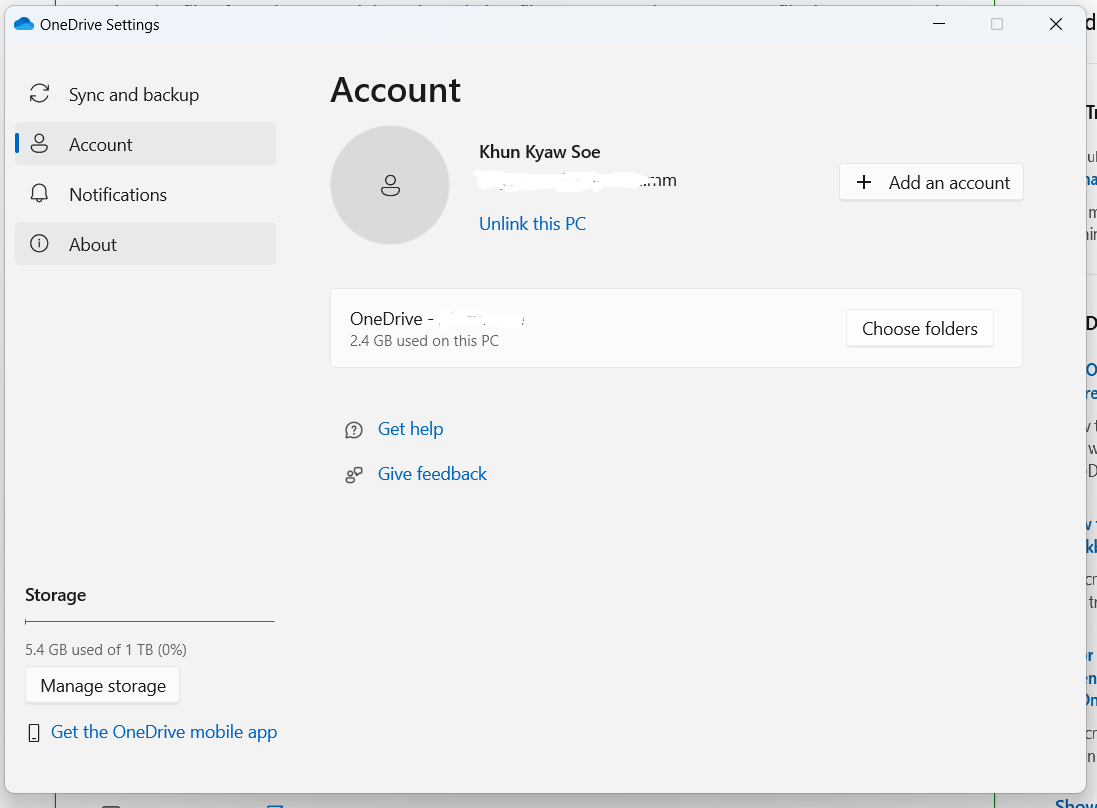
Task: Click the question mark help icon
Action: tap(354, 430)
